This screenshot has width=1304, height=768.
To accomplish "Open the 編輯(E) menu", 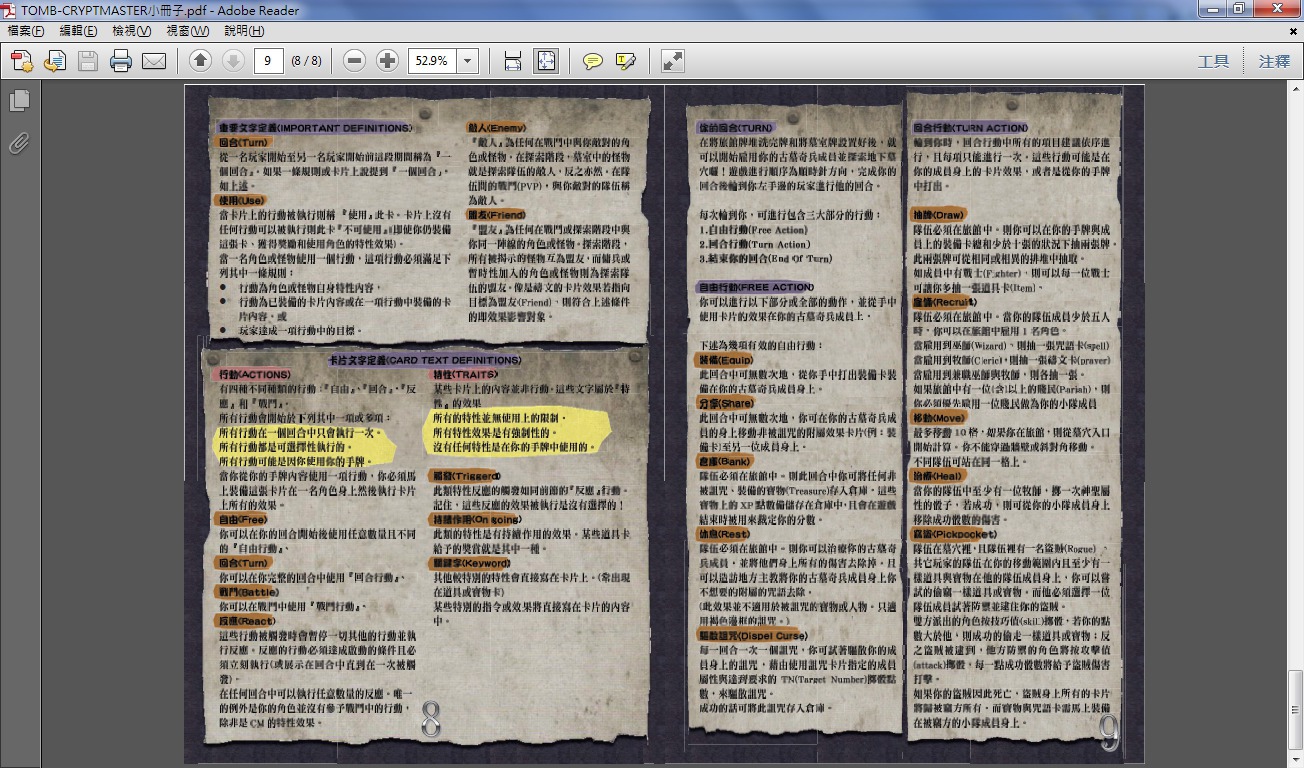I will point(78,31).
